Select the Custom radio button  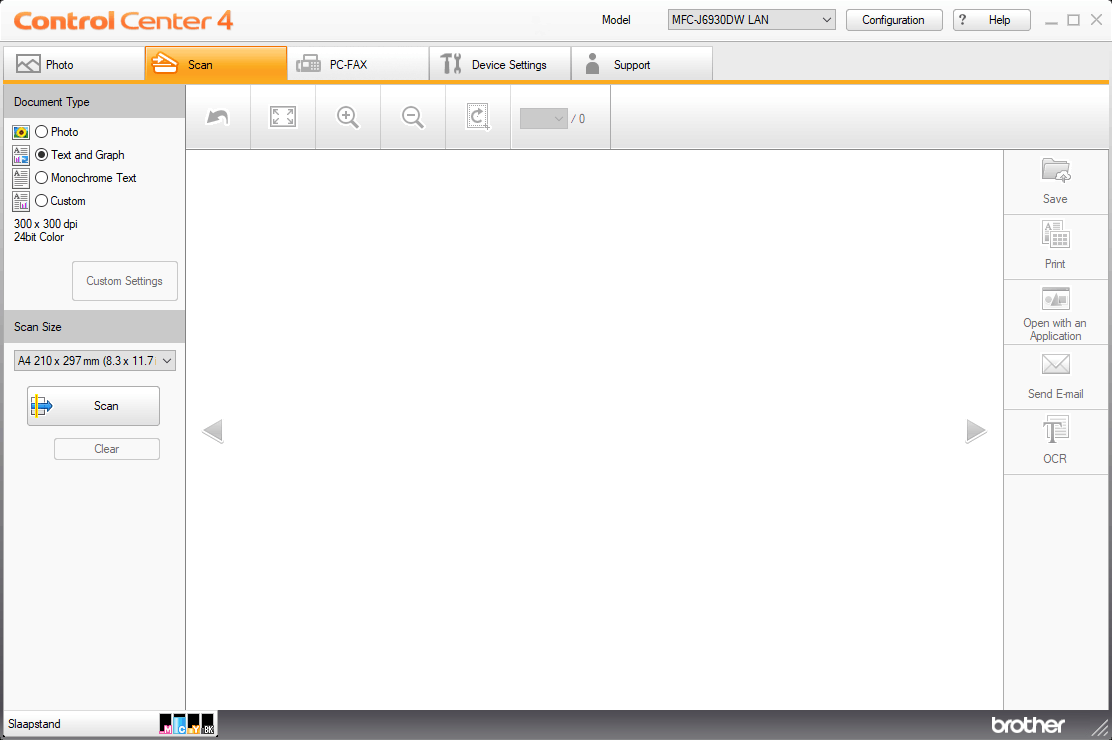point(42,201)
